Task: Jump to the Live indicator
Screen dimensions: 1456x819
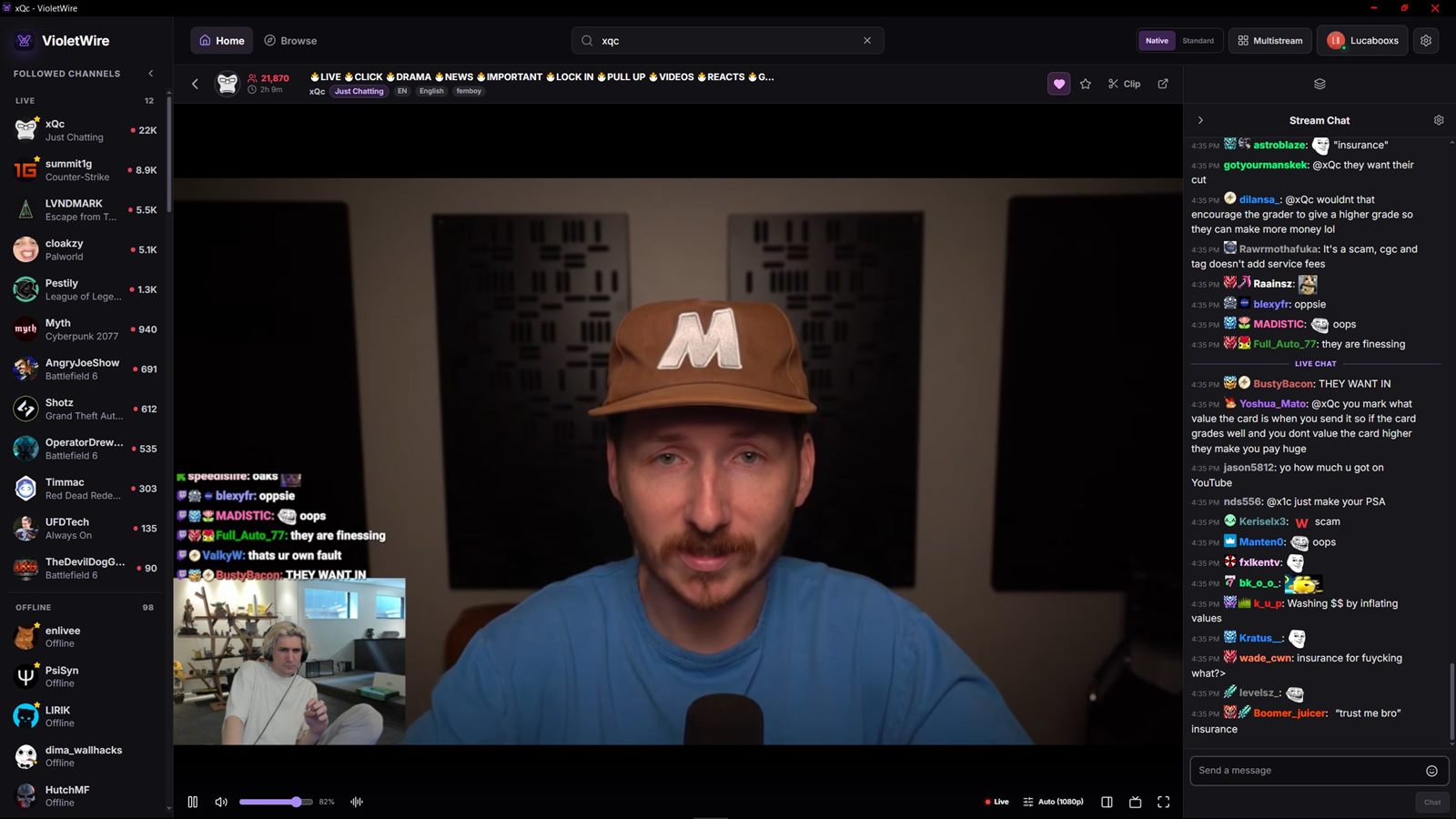Action: pos(996,802)
